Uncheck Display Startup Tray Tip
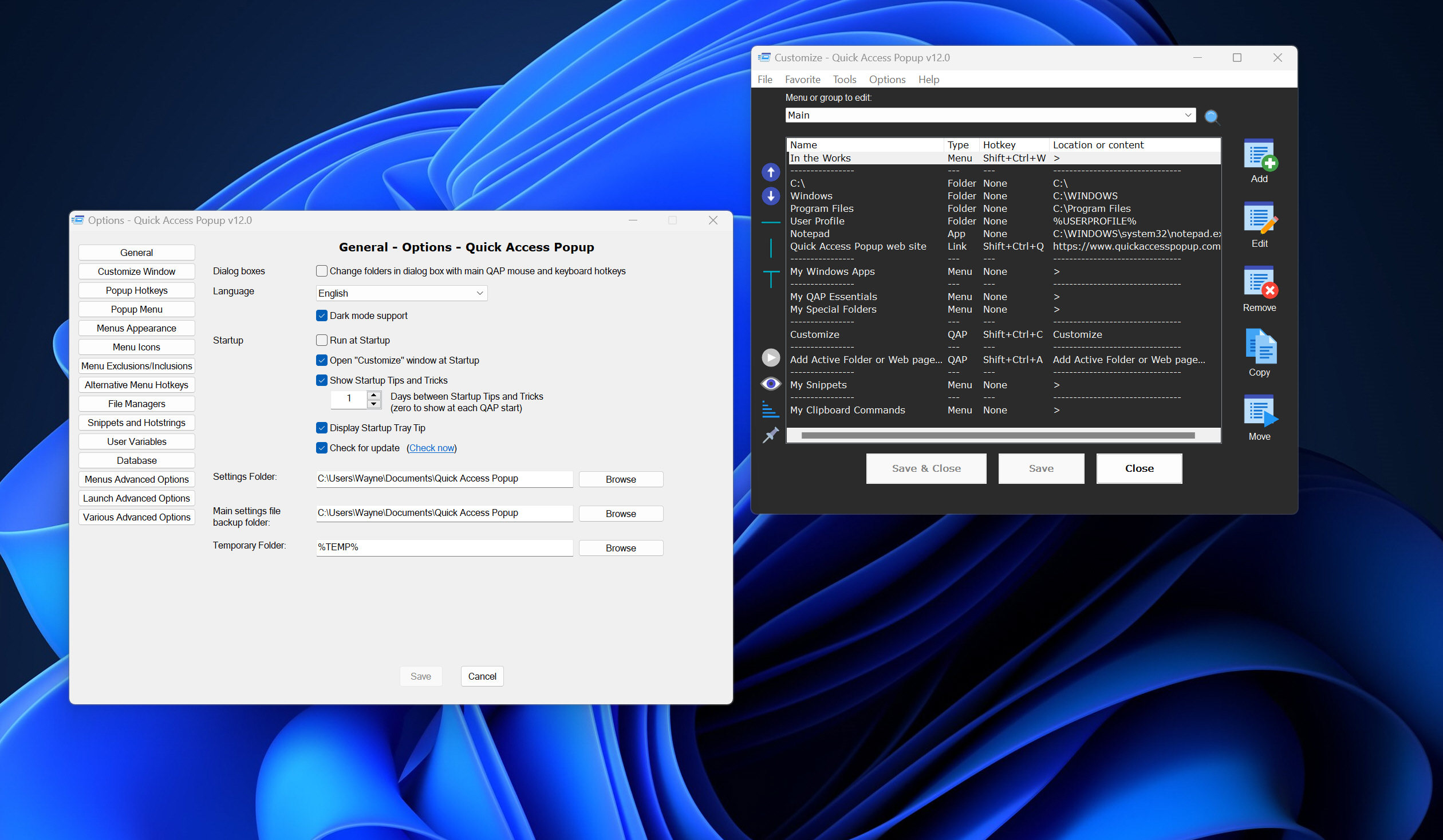The height and width of the screenshot is (840, 1443). (x=322, y=428)
